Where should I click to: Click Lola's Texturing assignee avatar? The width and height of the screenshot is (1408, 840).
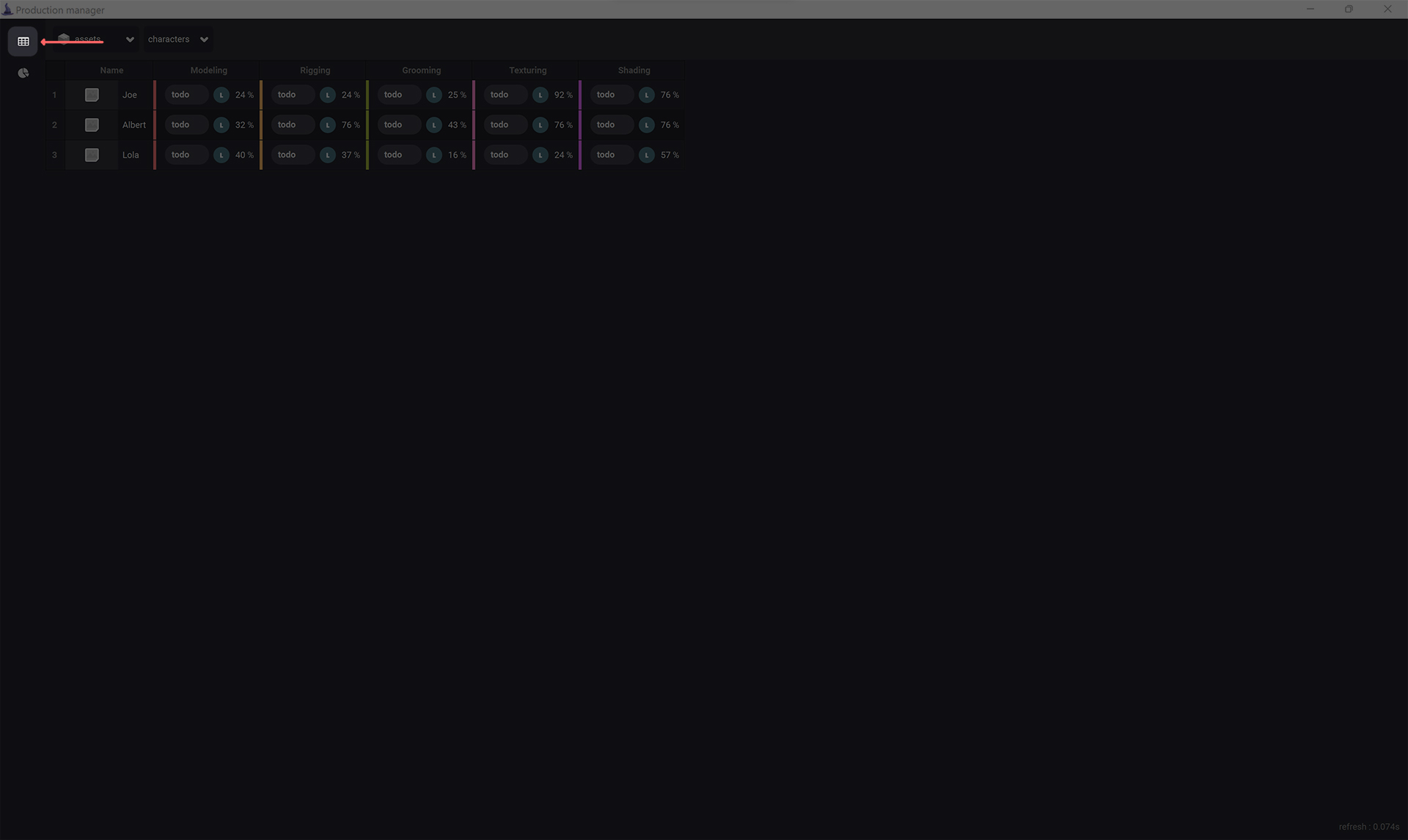(x=540, y=155)
